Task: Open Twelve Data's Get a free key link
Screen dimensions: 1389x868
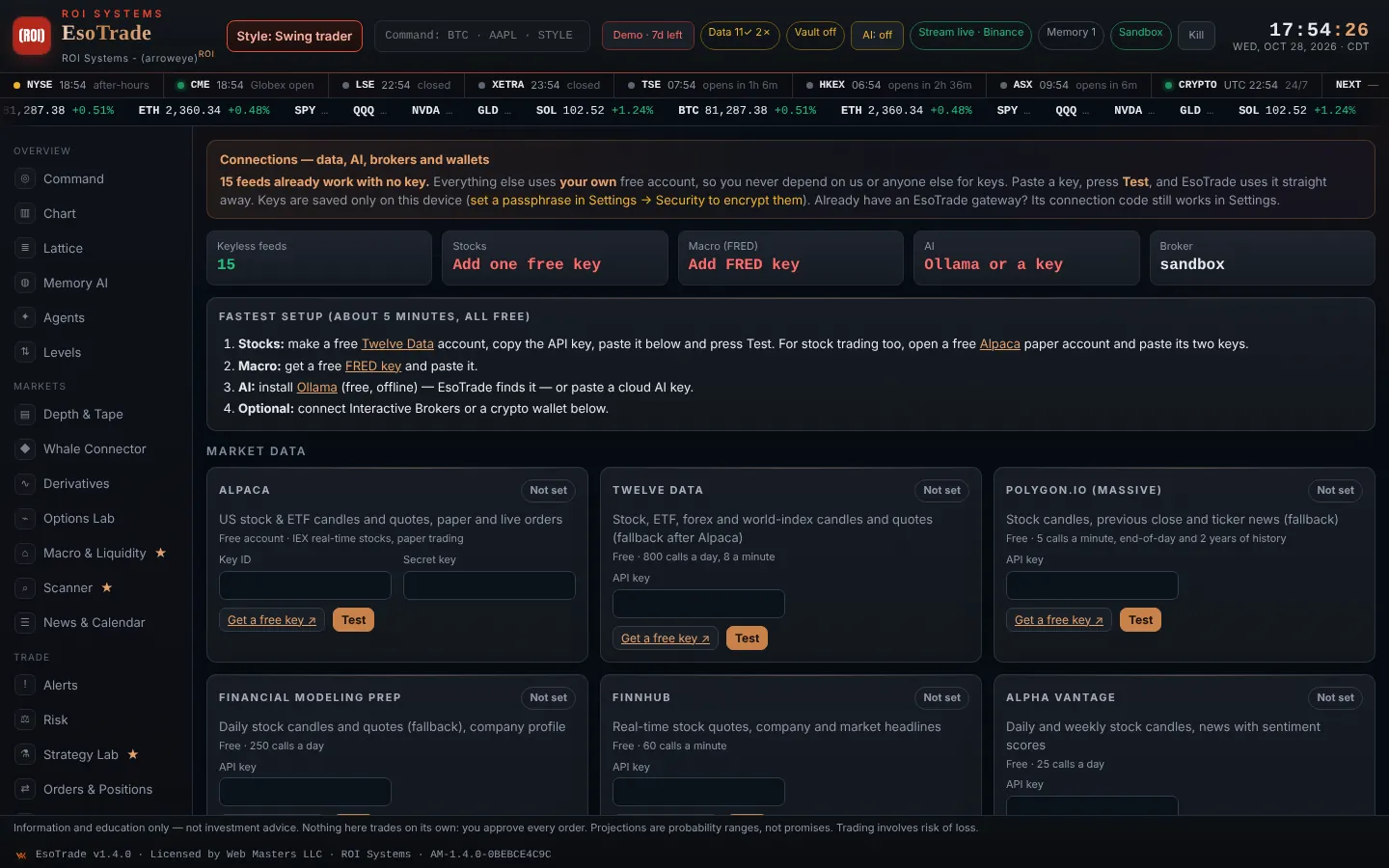Action: pyautogui.click(x=666, y=638)
